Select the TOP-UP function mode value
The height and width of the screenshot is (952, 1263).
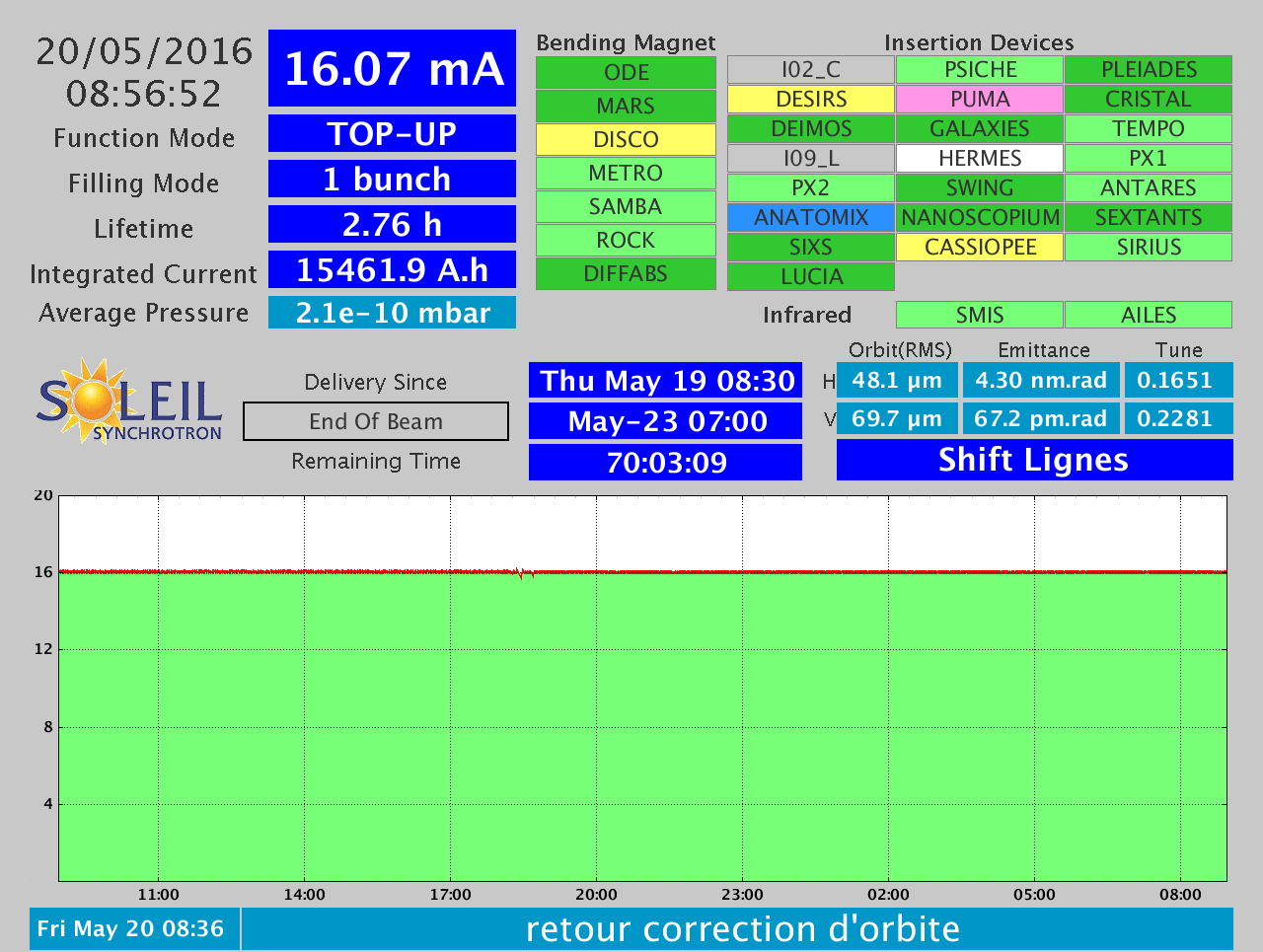(x=393, y=133)
